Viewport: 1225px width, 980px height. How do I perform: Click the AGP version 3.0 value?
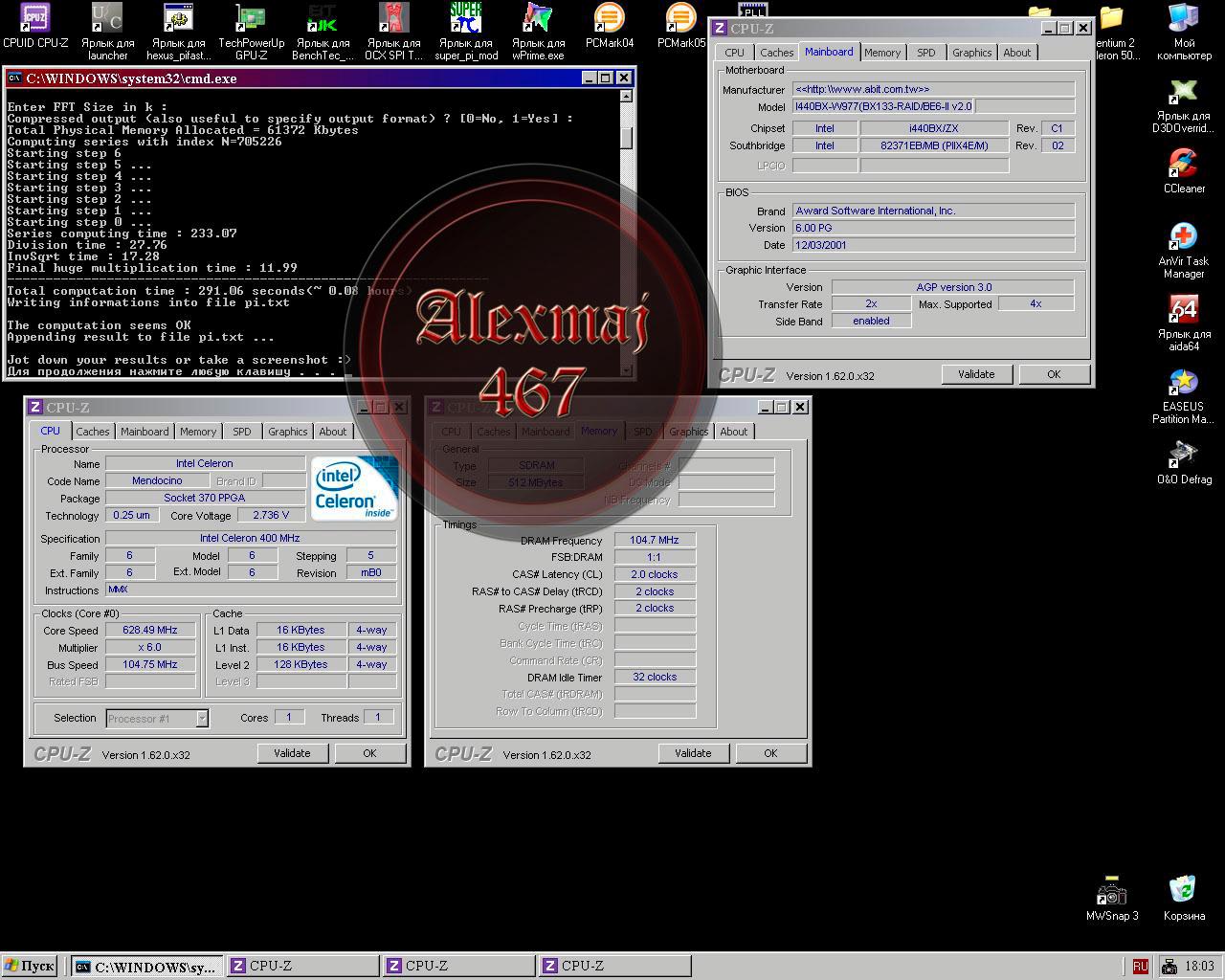pyautogui.click(x=953, y=287)
